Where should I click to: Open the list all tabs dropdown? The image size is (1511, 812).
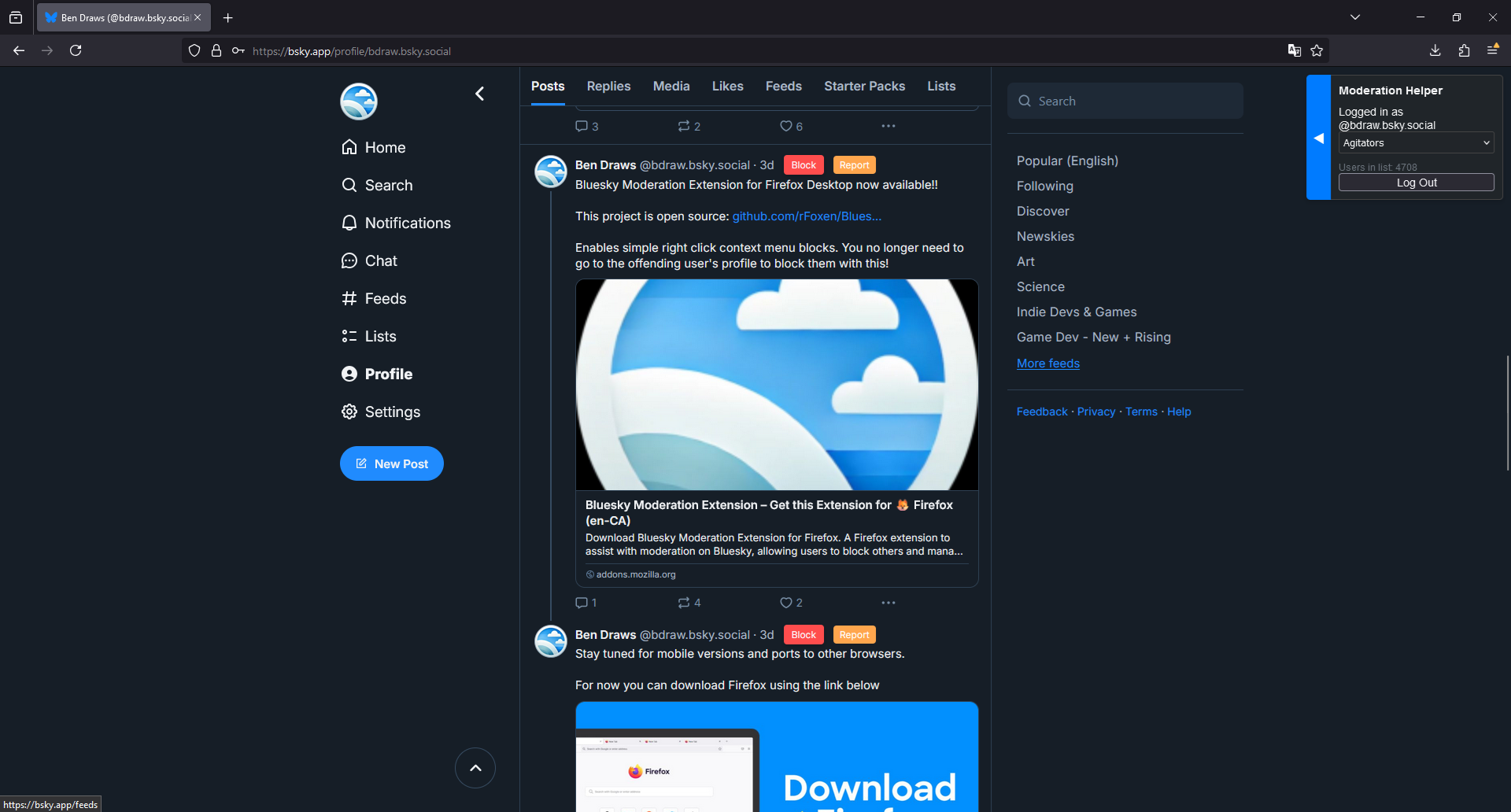pyautogui.click(x=1355, y=17)
